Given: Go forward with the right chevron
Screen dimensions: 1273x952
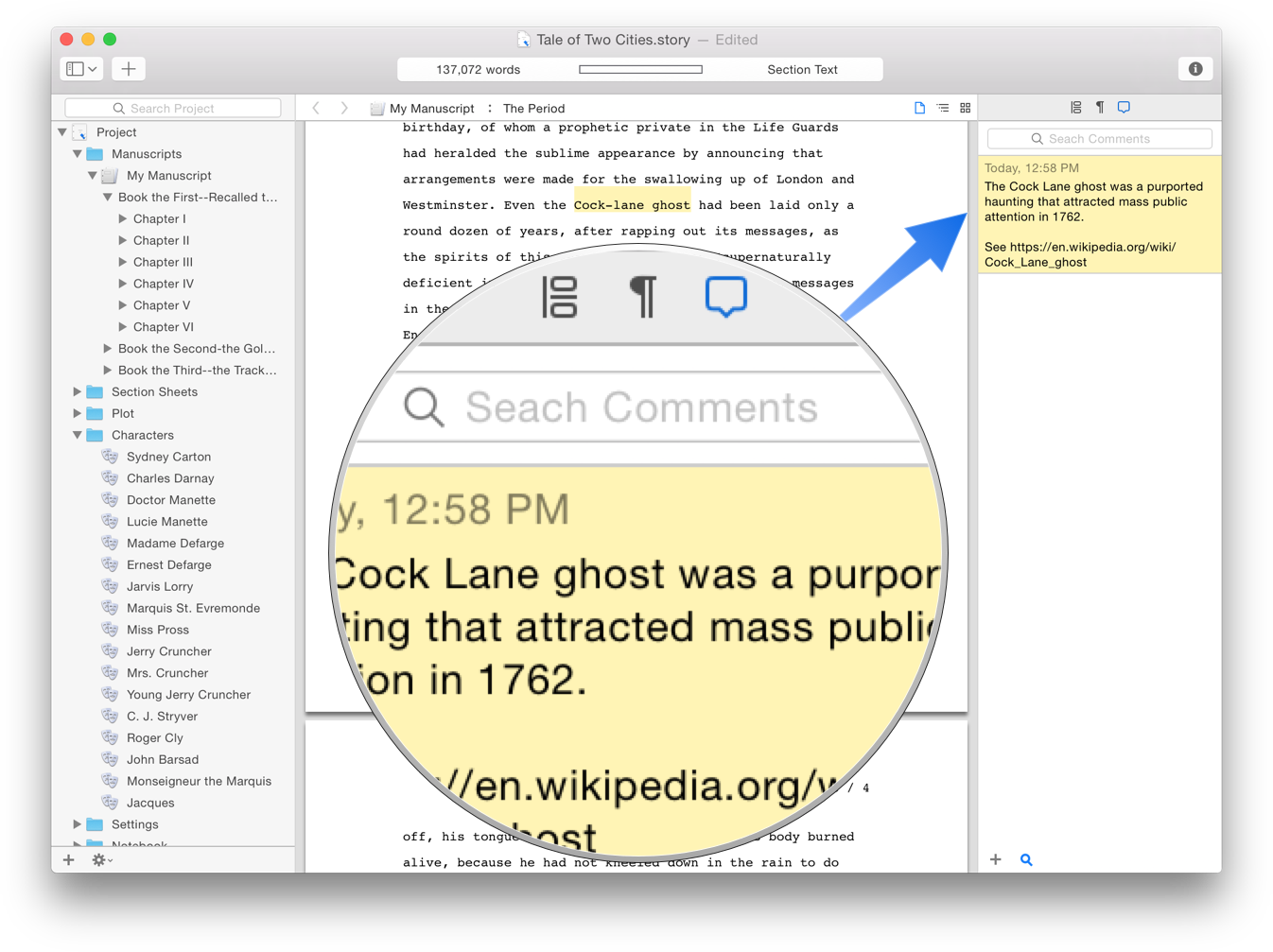Looking at the screenshot, I should (x=344, y=108).
